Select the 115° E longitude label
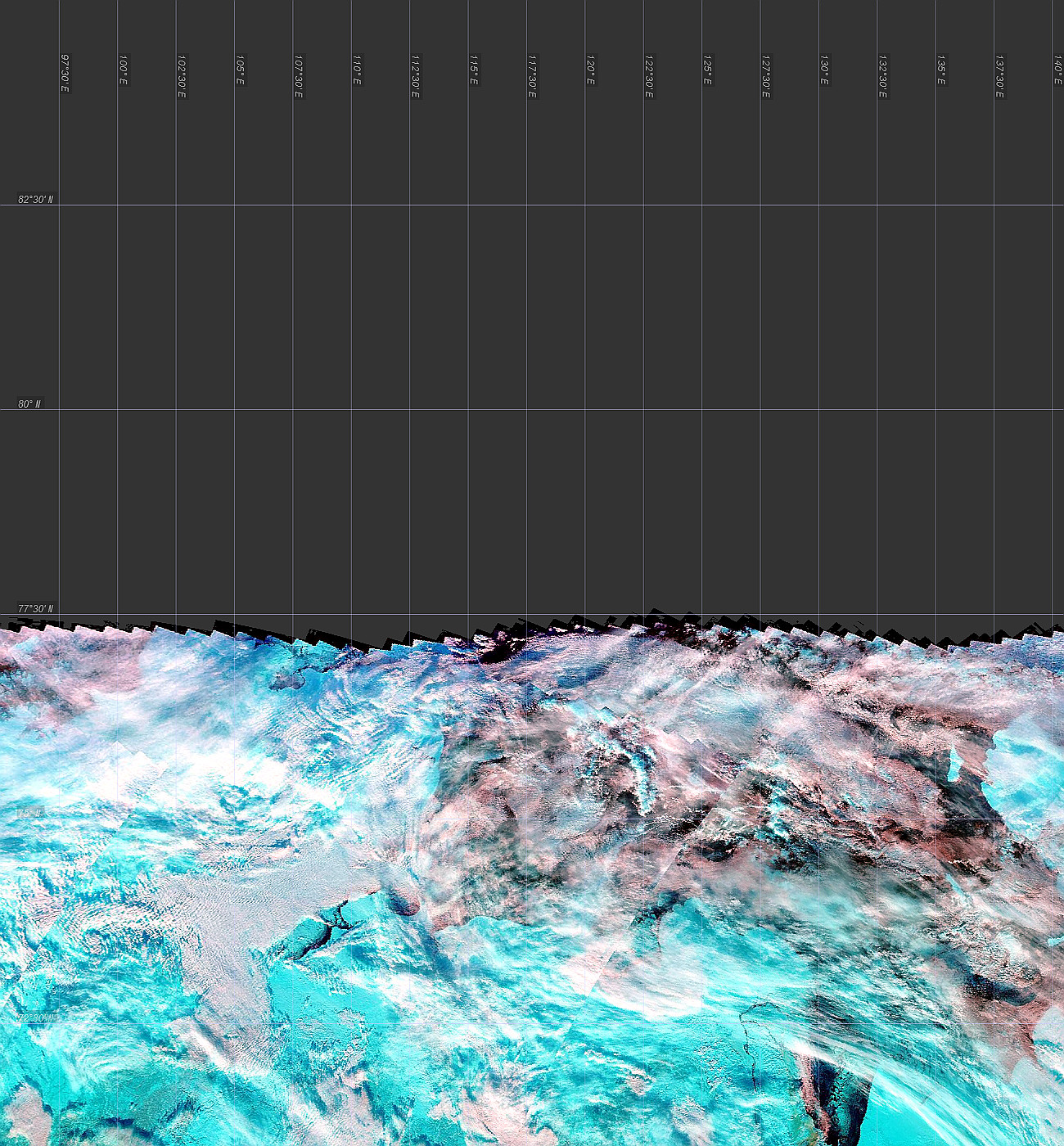Screen dimensions: 1064x1146 (x=475, y=70)
